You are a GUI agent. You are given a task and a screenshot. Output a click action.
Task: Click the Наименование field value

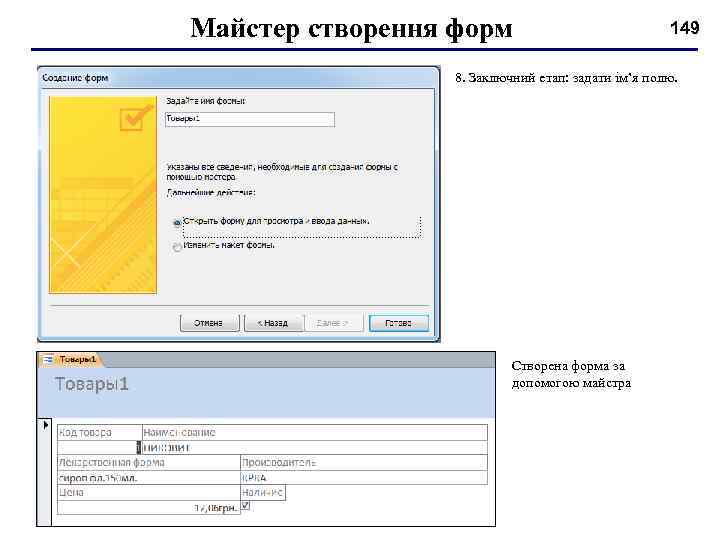click(315, 447)
